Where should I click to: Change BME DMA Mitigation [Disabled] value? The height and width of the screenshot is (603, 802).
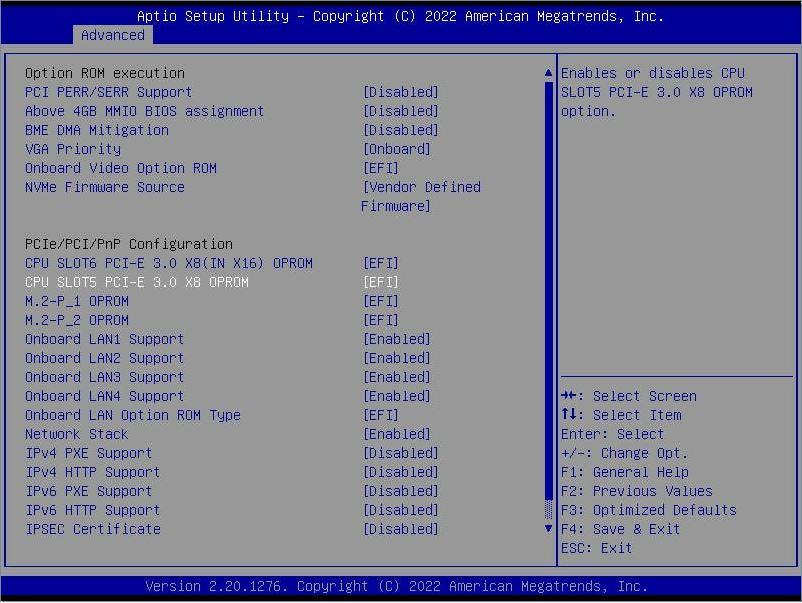click(400, 130)
